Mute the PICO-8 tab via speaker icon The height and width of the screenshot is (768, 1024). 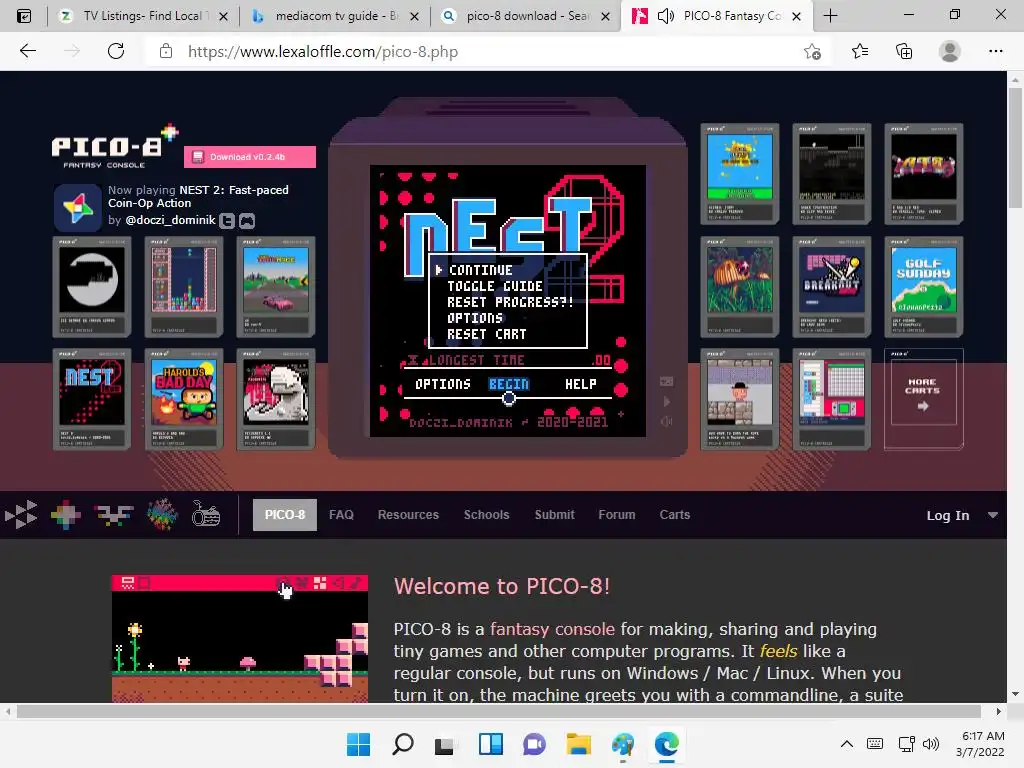tap(665, 16)
